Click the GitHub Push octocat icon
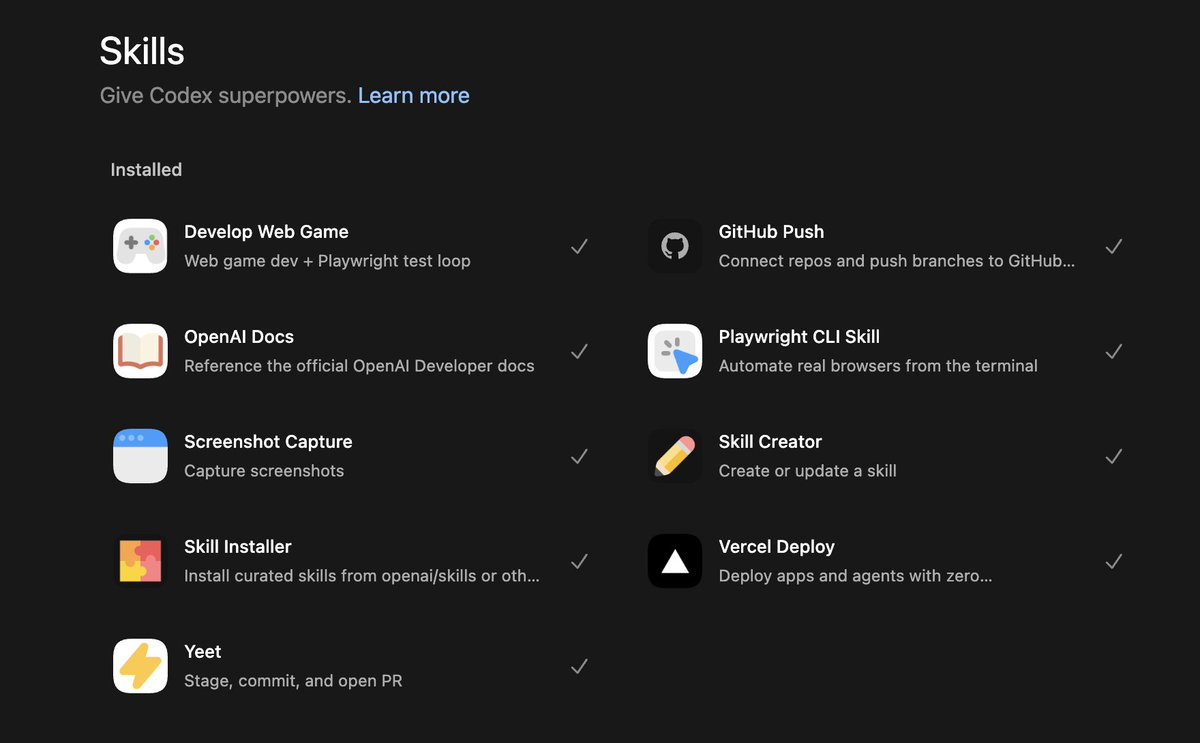1200x743 pixels. (x=675, y=246)
